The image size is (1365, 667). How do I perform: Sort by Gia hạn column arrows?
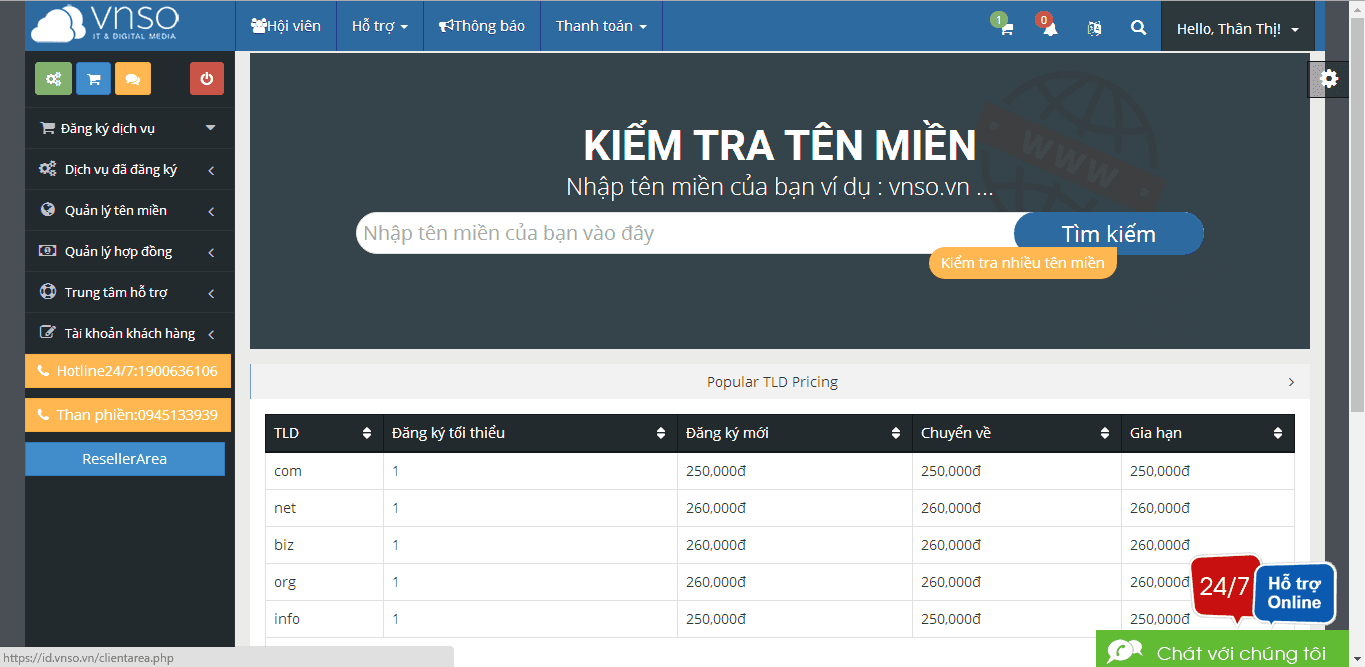pyautogui.click(x=1278, y=433)
